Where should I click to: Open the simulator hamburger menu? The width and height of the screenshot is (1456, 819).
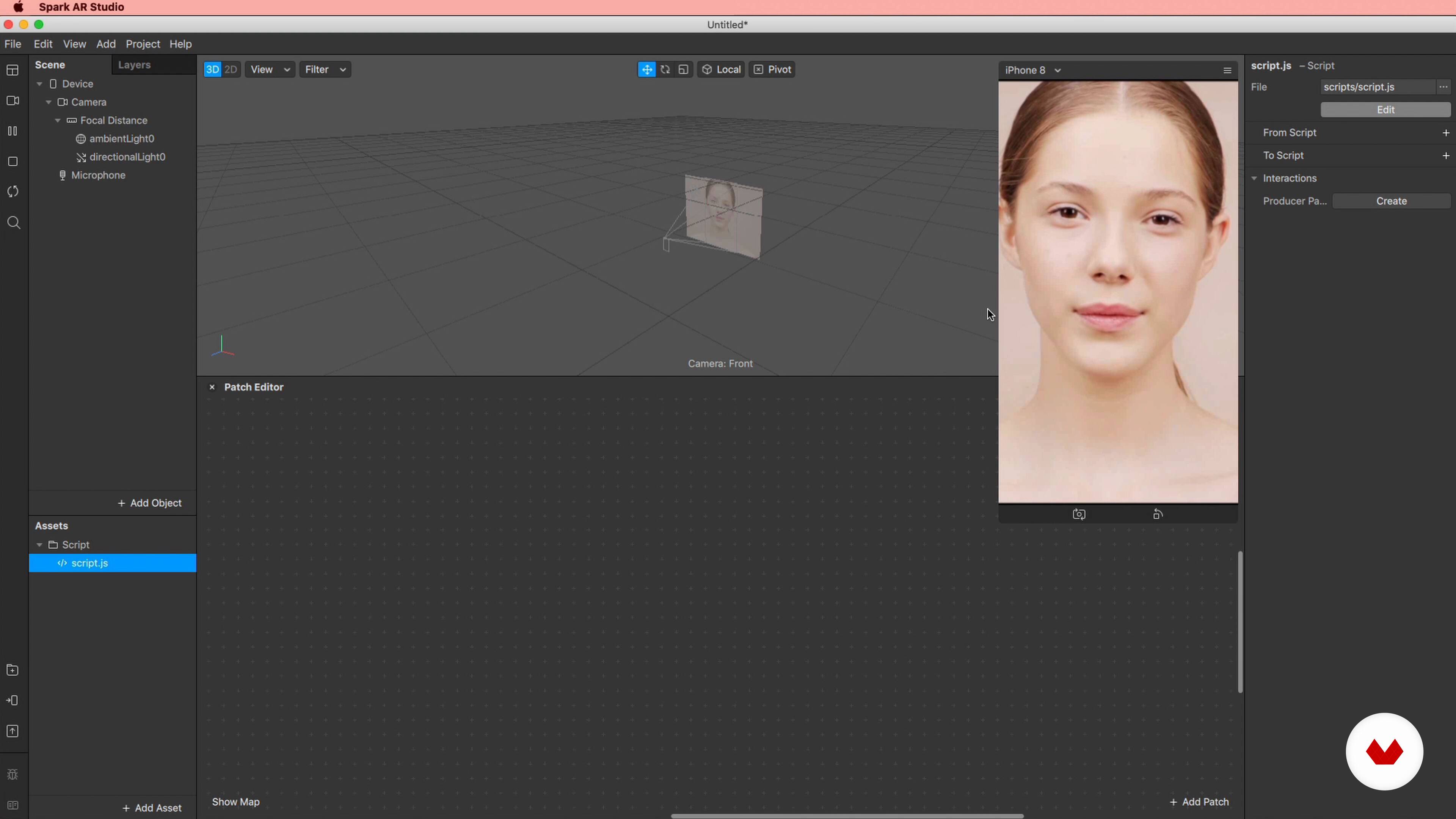pos(1227,71)
